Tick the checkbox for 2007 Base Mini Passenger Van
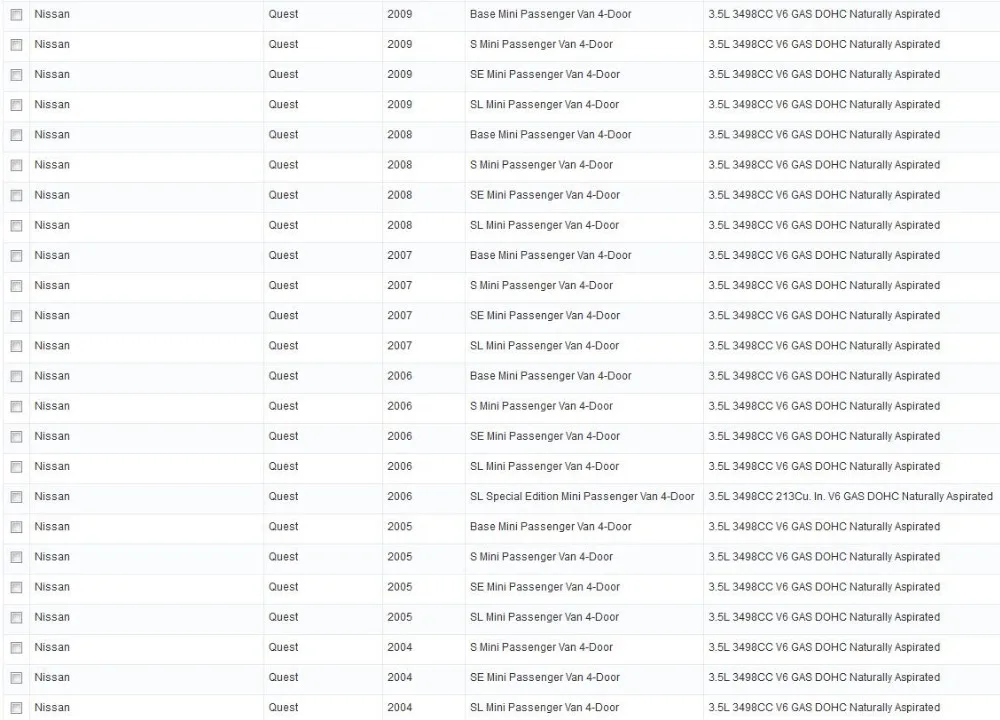The width and height of the screenshot is (1000, 720). click(x=17, y=256)
